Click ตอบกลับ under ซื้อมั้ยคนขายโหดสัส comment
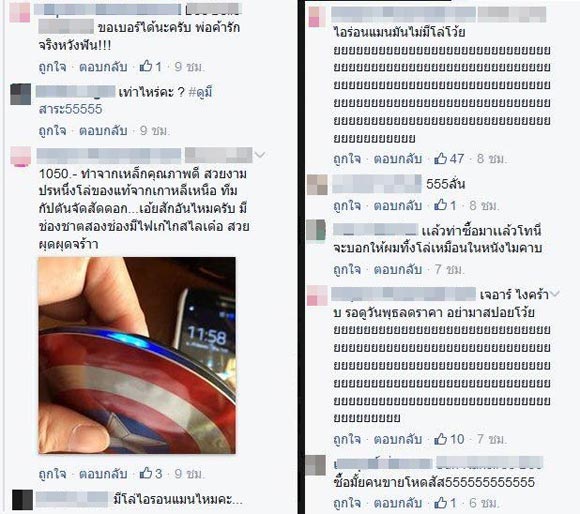 pos(398,502)
